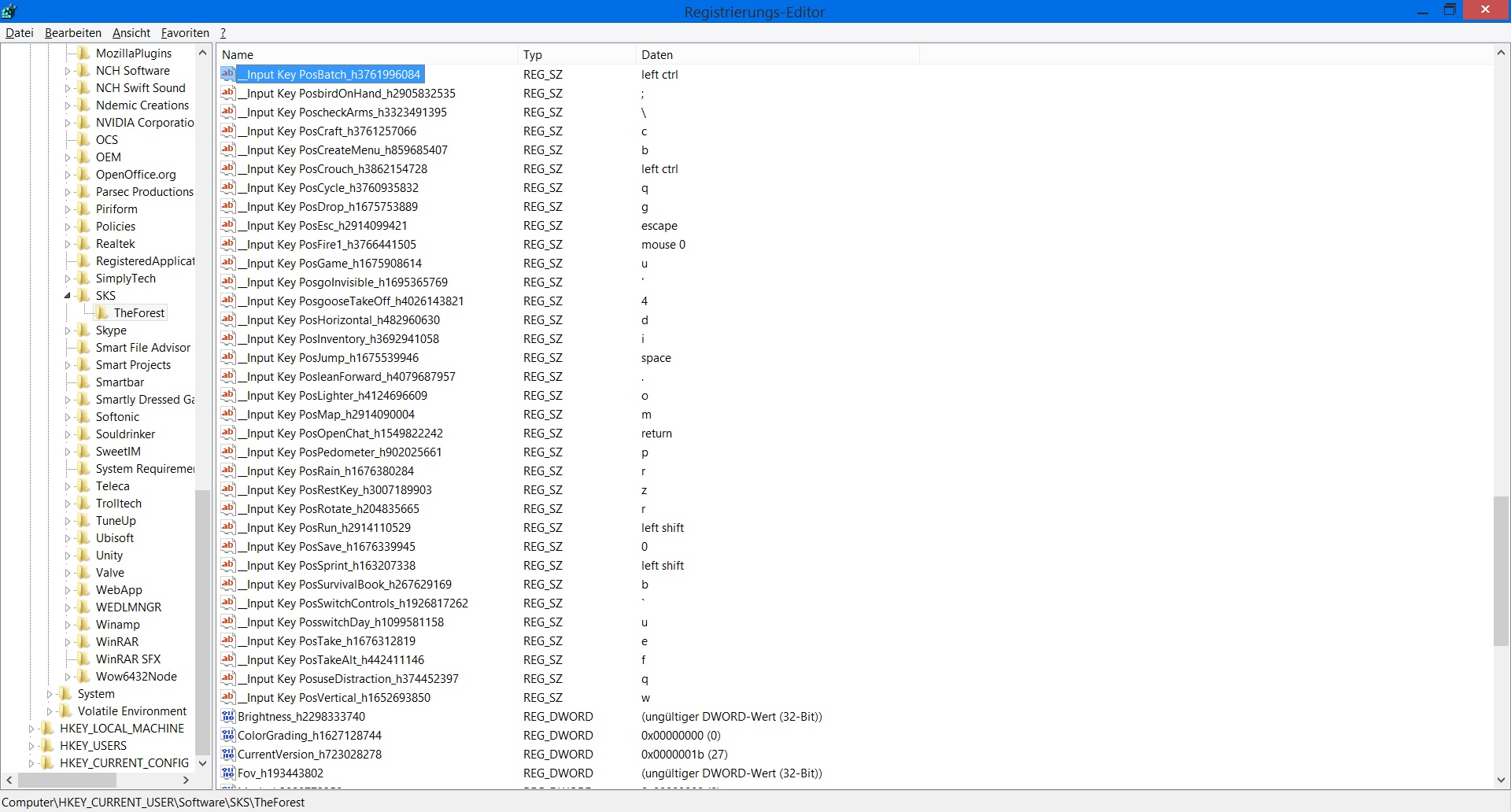
Task: Click the DWORD icon beside Fov_h193443802
Action: click(x=228, y=773)
